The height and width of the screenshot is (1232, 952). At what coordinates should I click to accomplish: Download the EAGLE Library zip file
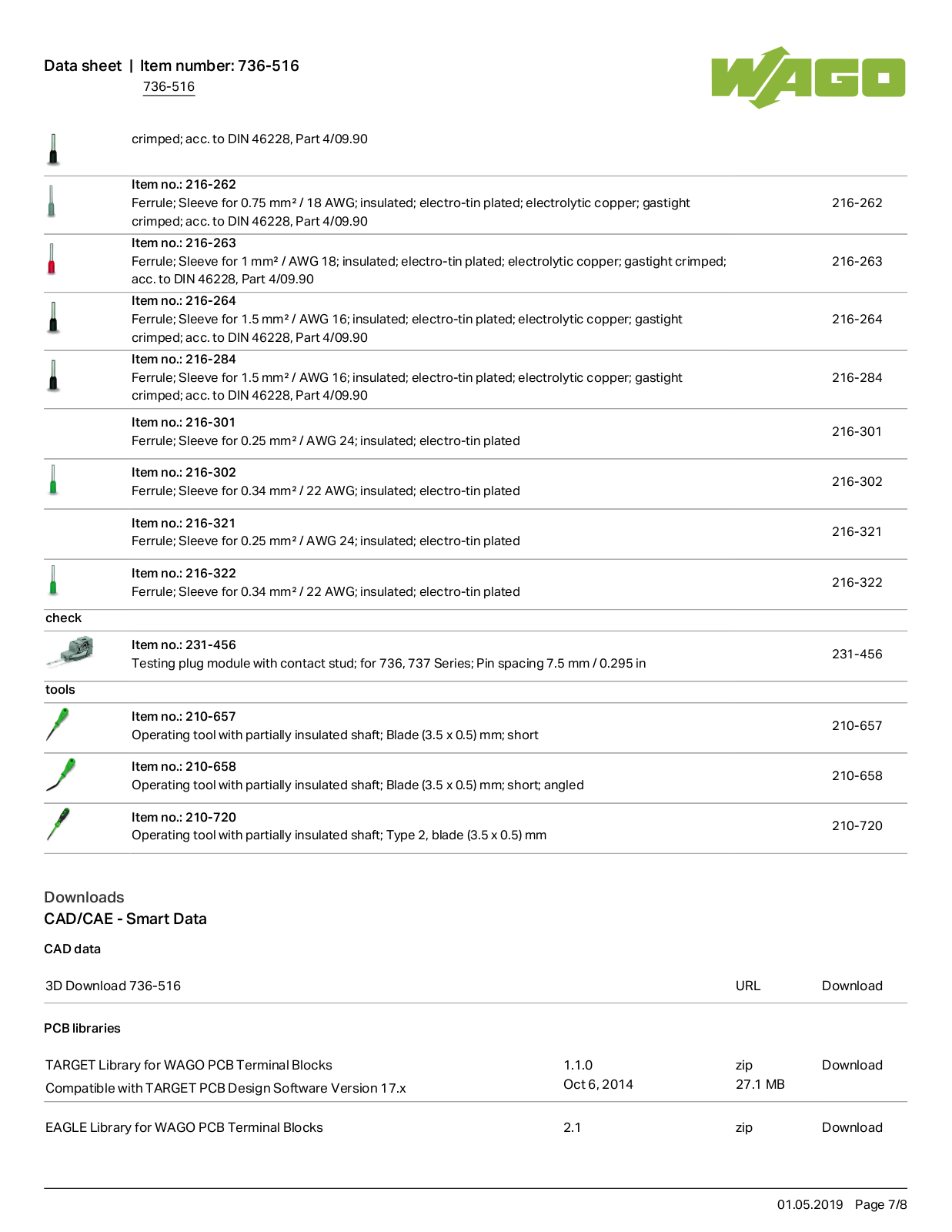coord(852,1127)
